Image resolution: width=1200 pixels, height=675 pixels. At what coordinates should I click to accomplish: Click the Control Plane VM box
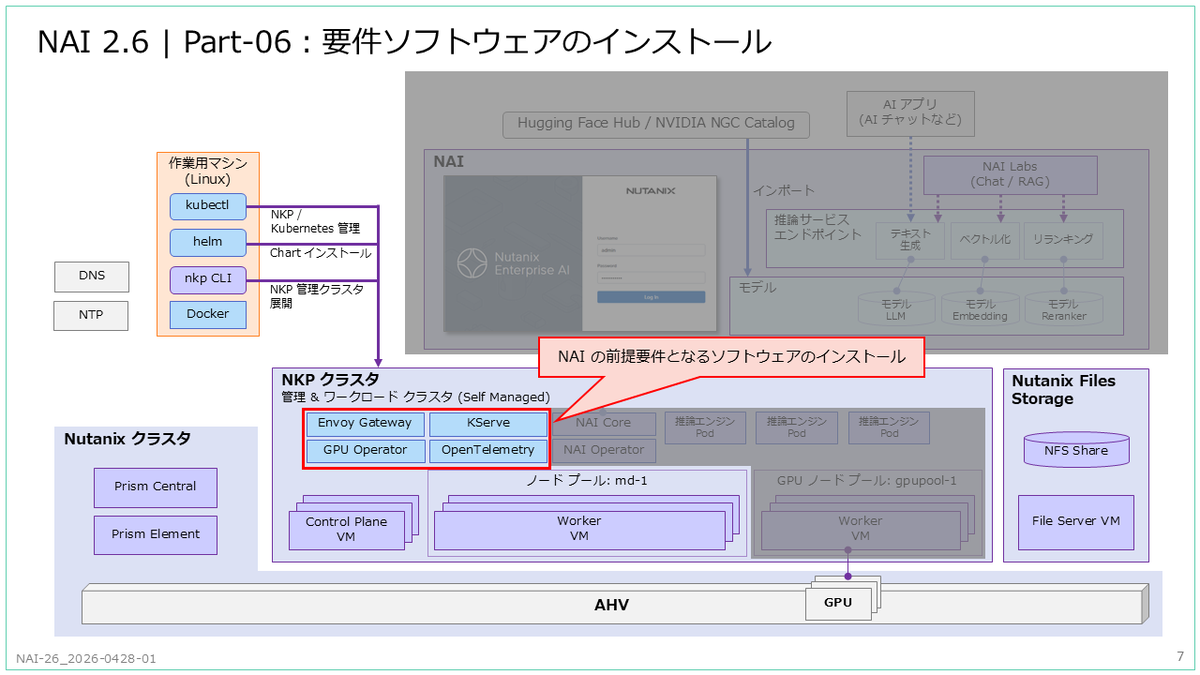pyautogui.click(x=346, y=529)
